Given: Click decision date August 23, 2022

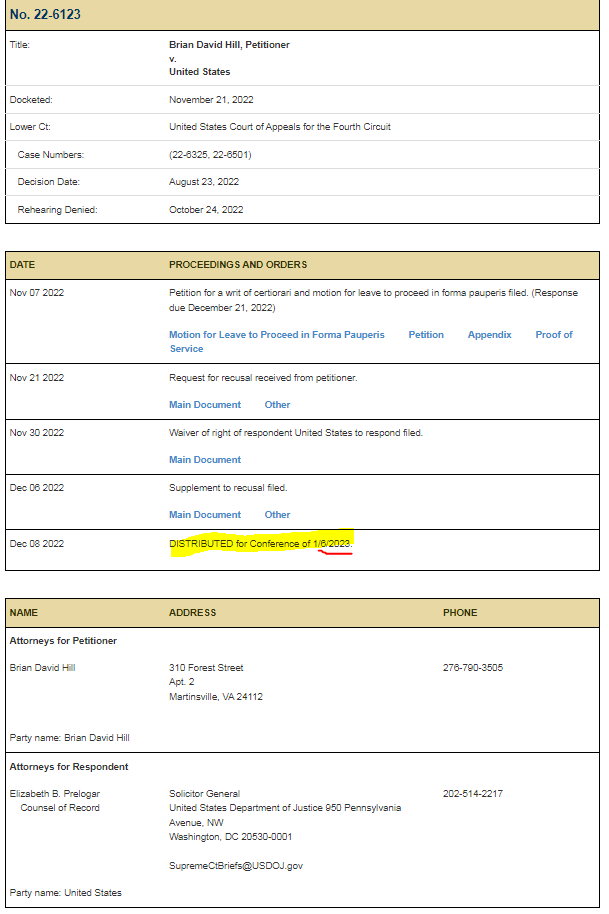Looking at the screenshot, I should [204, 182].
